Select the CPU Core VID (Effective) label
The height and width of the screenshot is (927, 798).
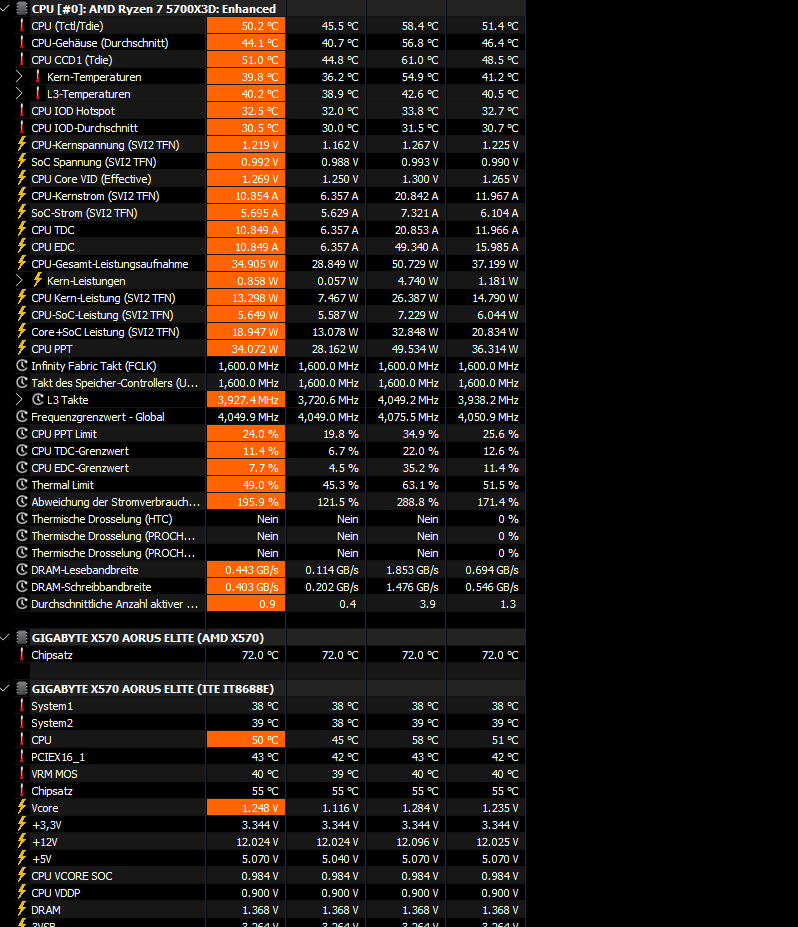(x=91, y=179)
